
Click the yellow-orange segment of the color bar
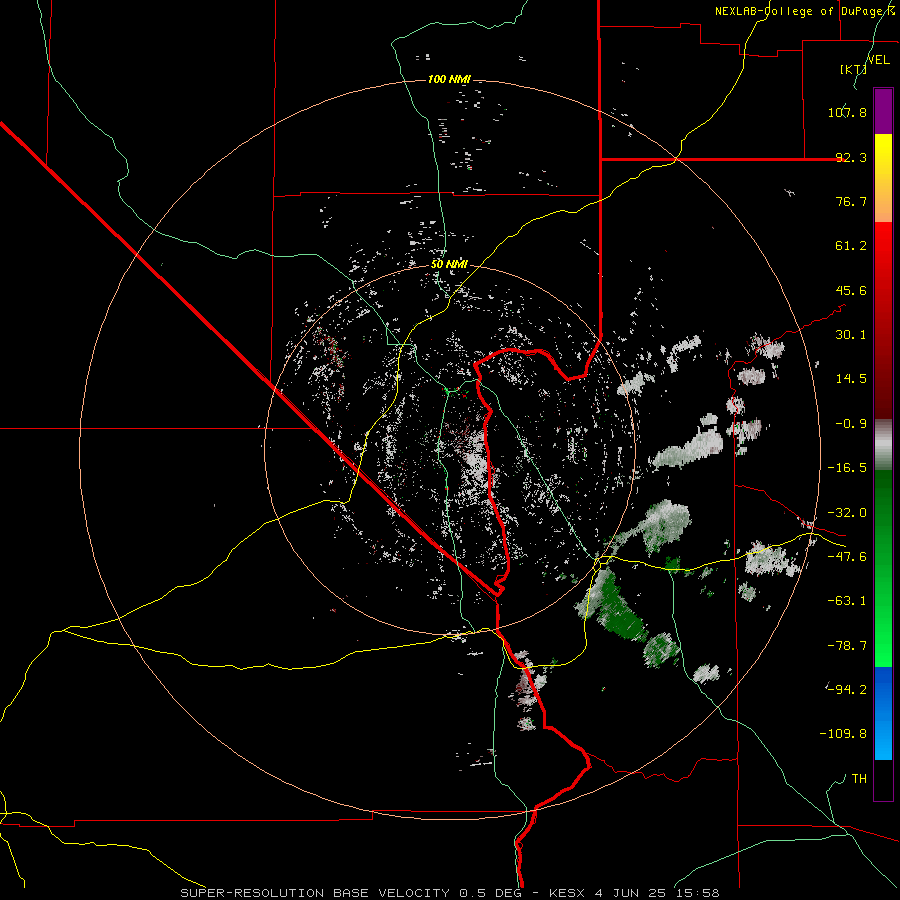pos(883,178)
